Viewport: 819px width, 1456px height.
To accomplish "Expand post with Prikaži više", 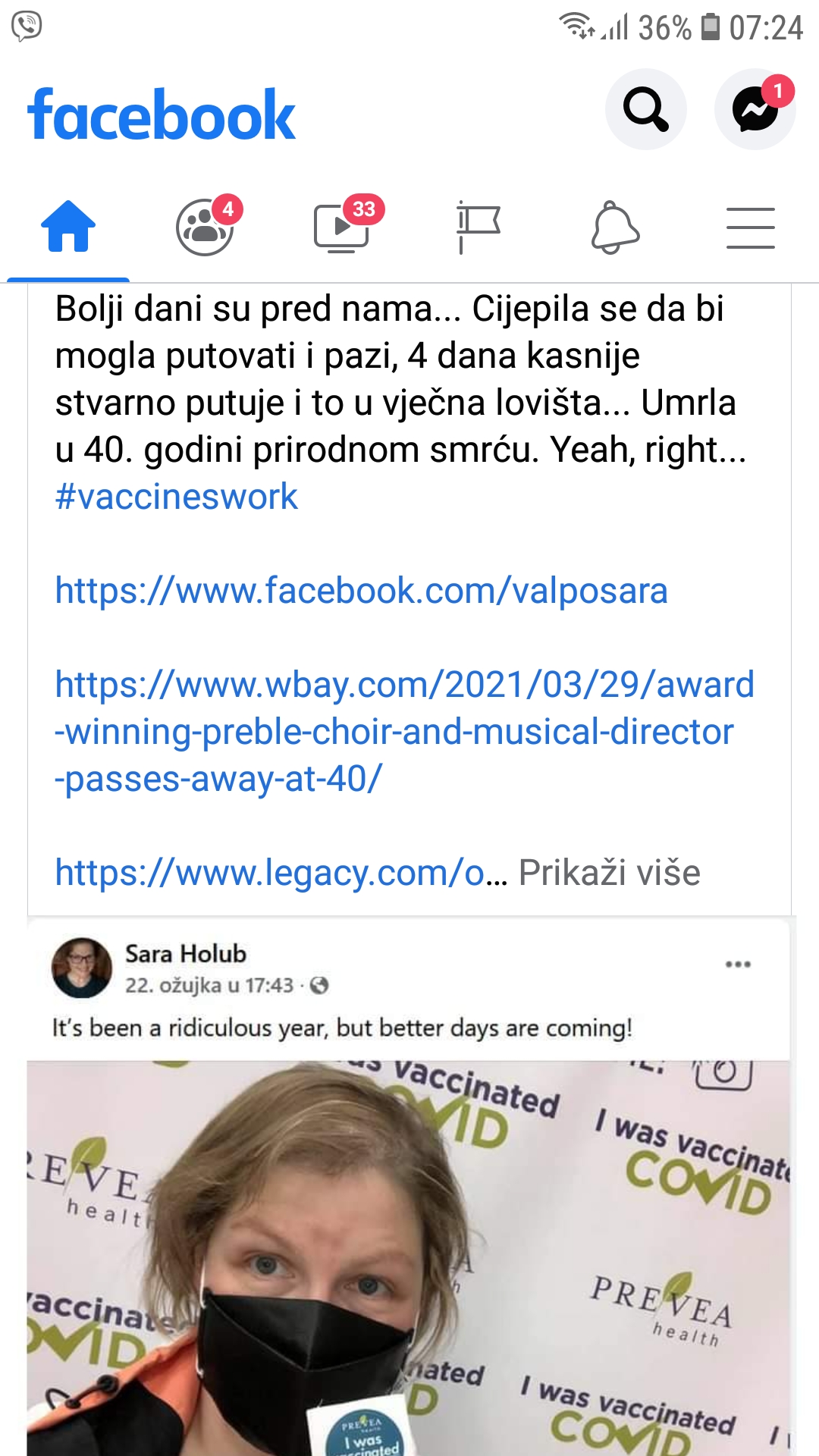I will pos(609,873).
